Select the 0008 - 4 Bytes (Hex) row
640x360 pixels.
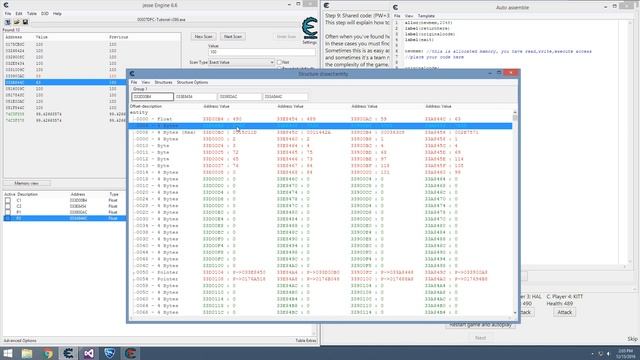pos(320,133)
